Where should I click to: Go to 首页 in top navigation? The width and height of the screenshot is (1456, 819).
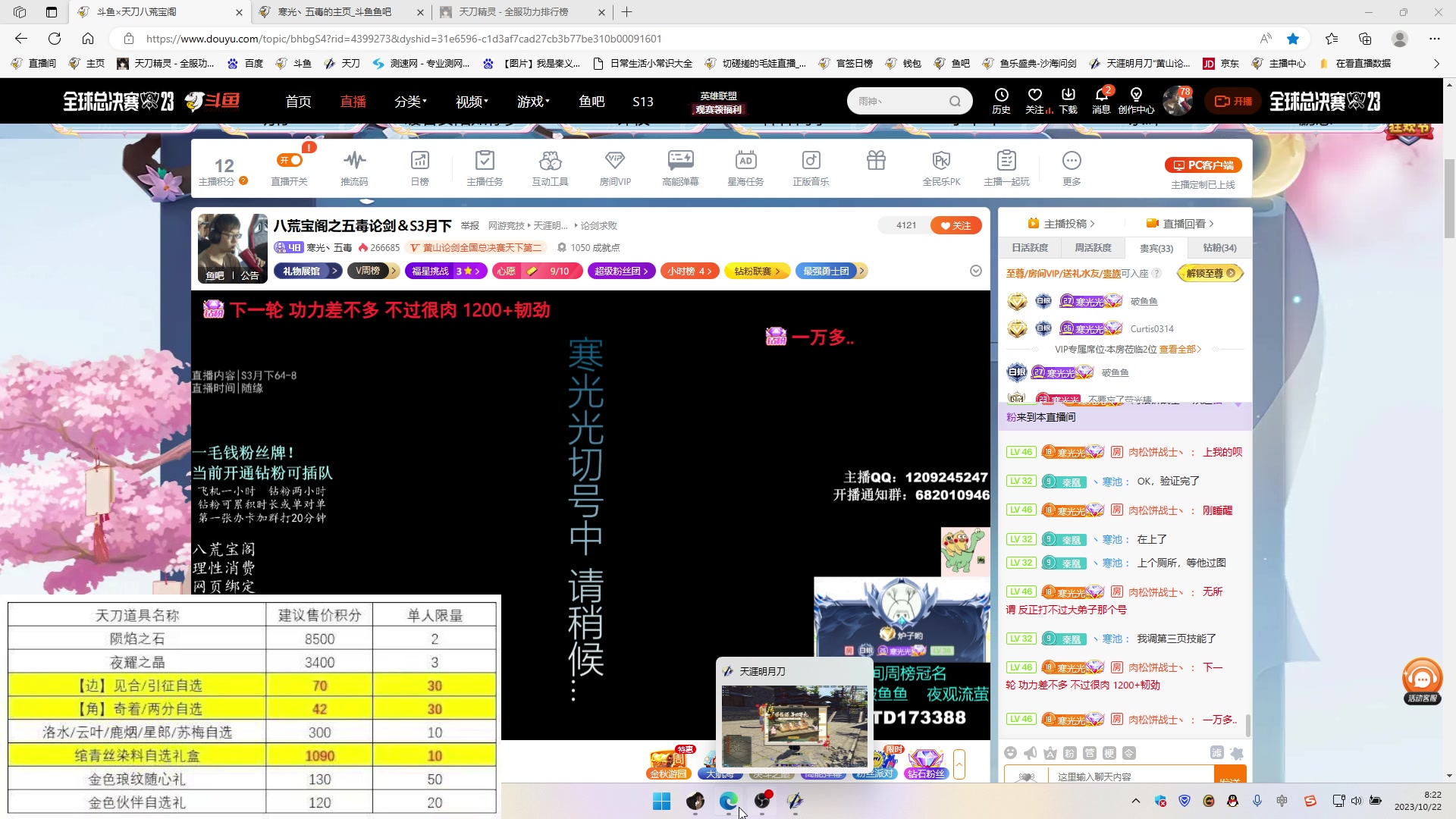(298, 101)
